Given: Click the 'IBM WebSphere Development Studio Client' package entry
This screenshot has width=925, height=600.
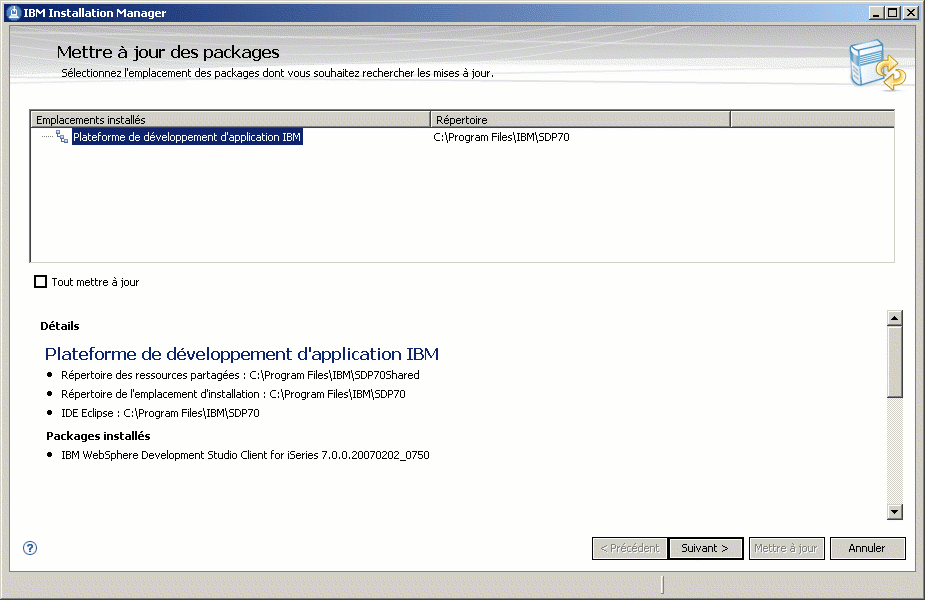Looking at the screenshot, I should tap(245, 455).
